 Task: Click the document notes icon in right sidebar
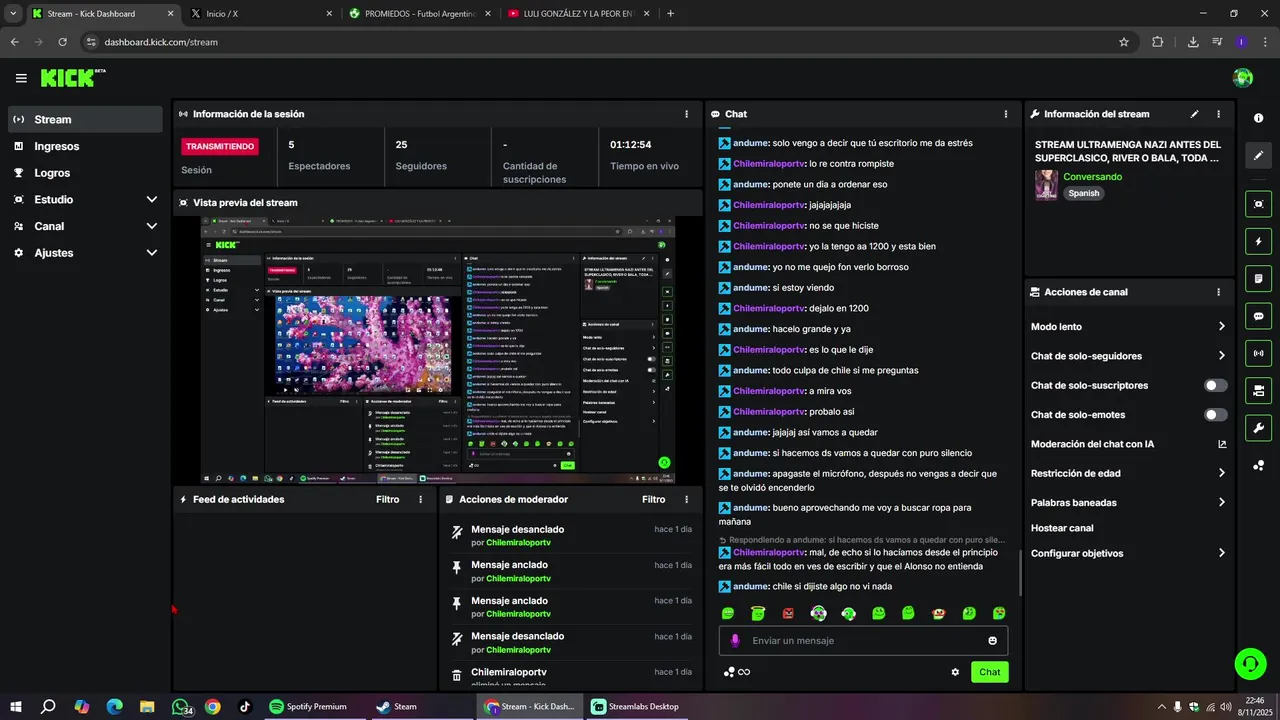[x=1258, y=278]
